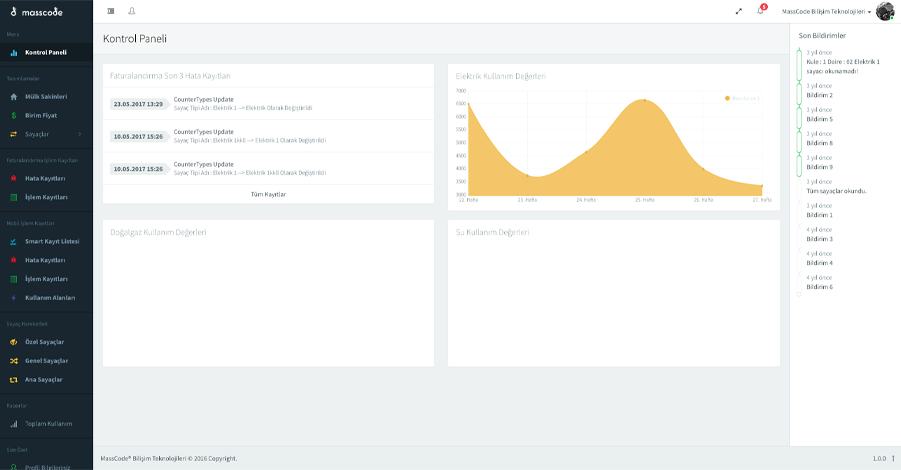Click the first 10.05.2017 15:26 log entry, Elektrik 1kkll to Elektrik 1
The image size is (901, 470).
click(x=268, y=136)
